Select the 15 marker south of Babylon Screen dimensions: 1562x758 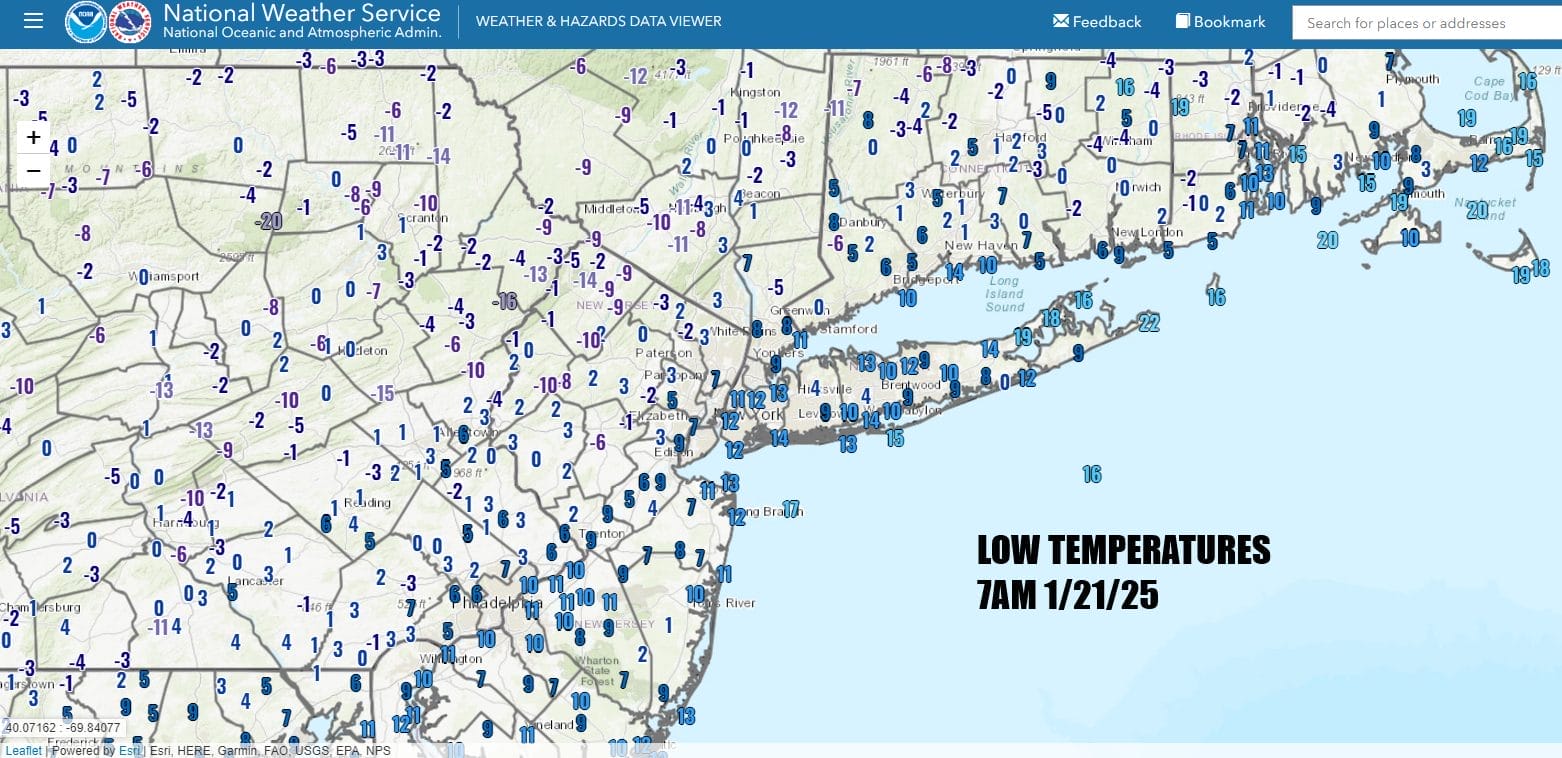click(x=895, y=437)
